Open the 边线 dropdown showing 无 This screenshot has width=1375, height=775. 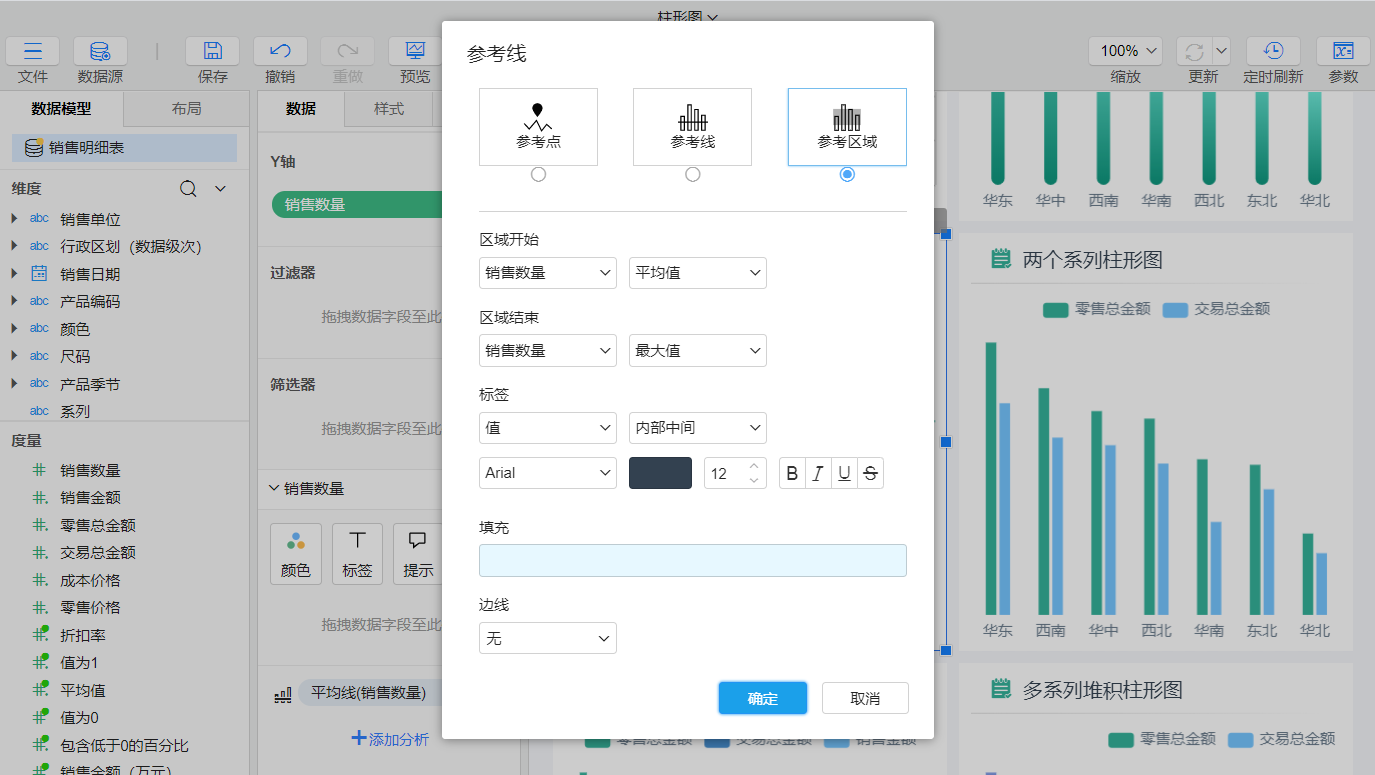tap(547, 637)
